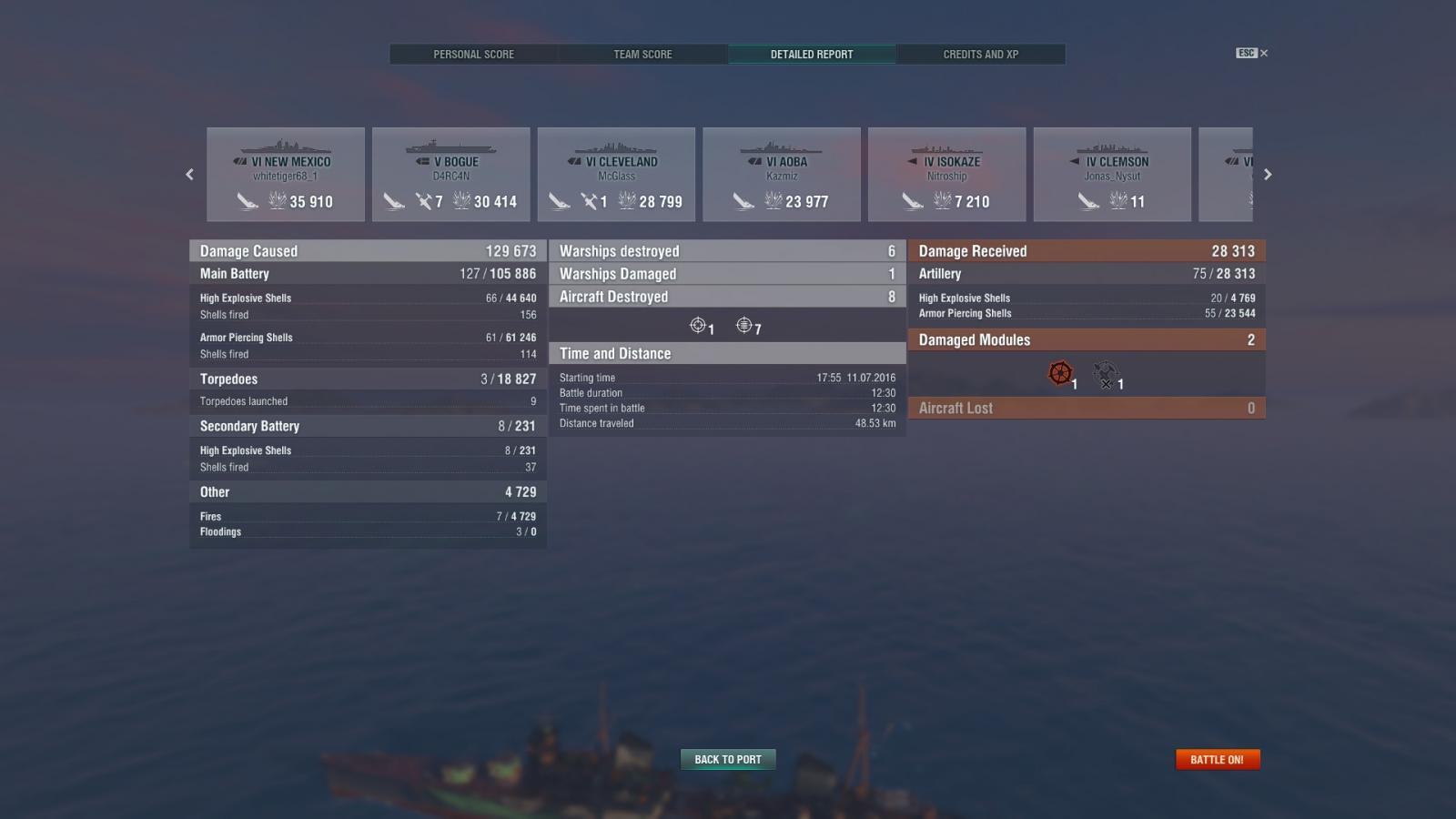
Task: Click the fighter aircraft destroyed crosshair icon
Action: (698, 325)
